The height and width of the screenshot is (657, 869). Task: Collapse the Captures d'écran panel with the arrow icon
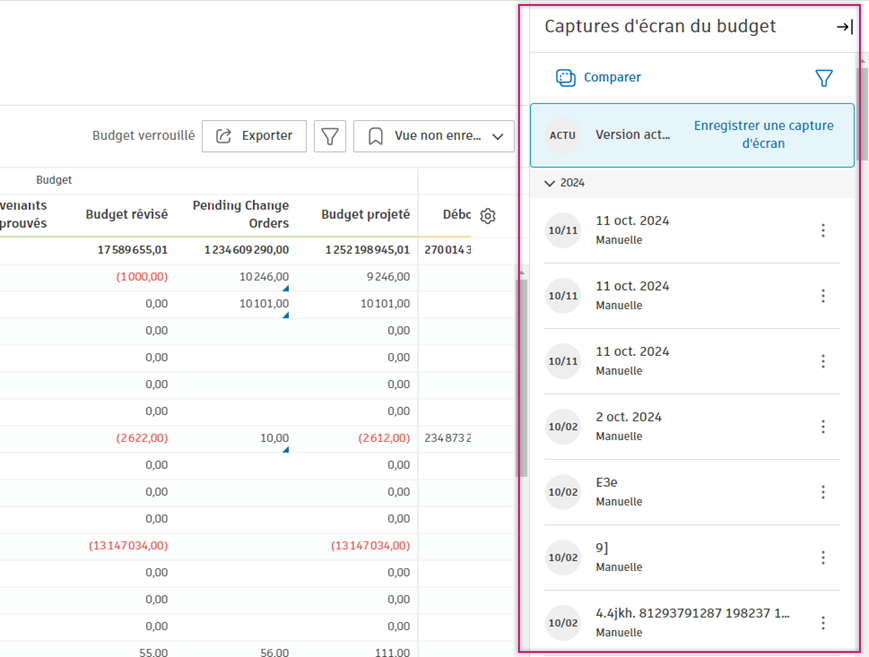[845, 26]
